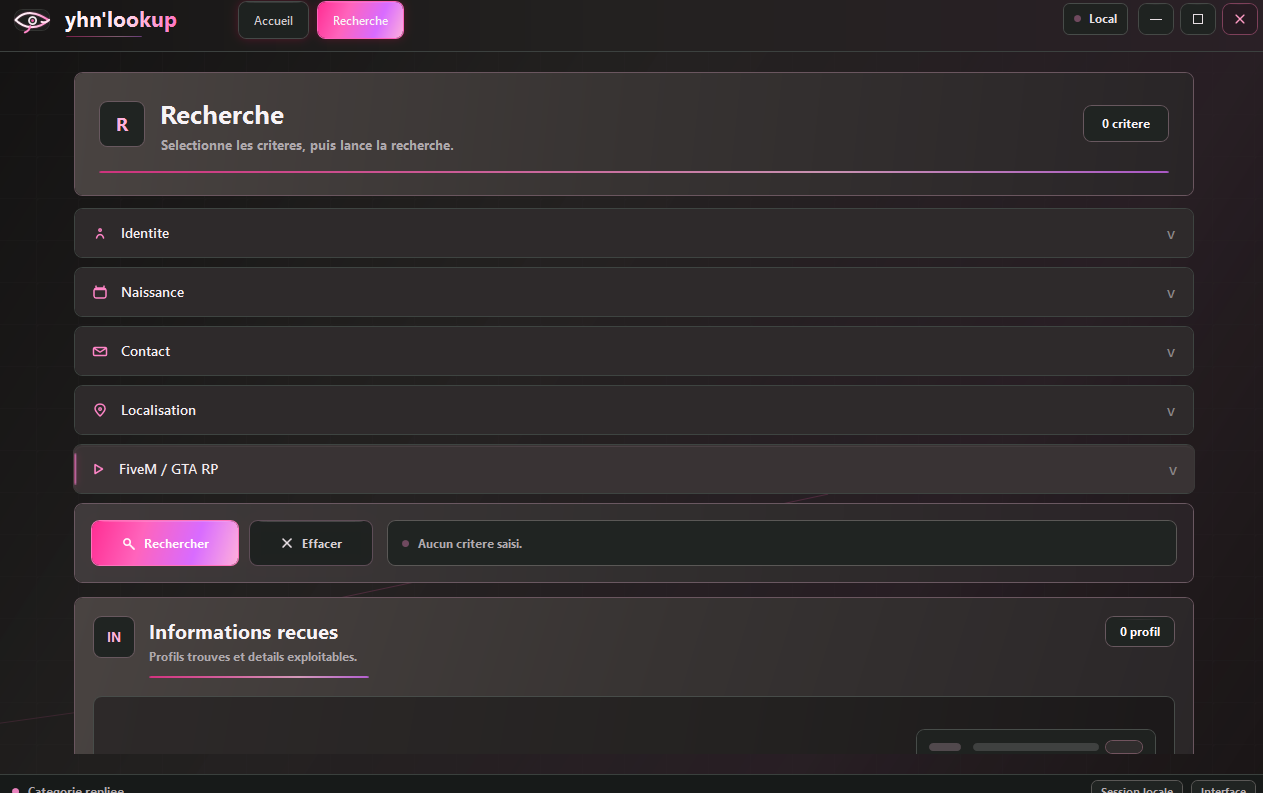This screenshot has width=1263, height=793.
Task: Click the Interface status bar button
Action: pos(1224,788)
